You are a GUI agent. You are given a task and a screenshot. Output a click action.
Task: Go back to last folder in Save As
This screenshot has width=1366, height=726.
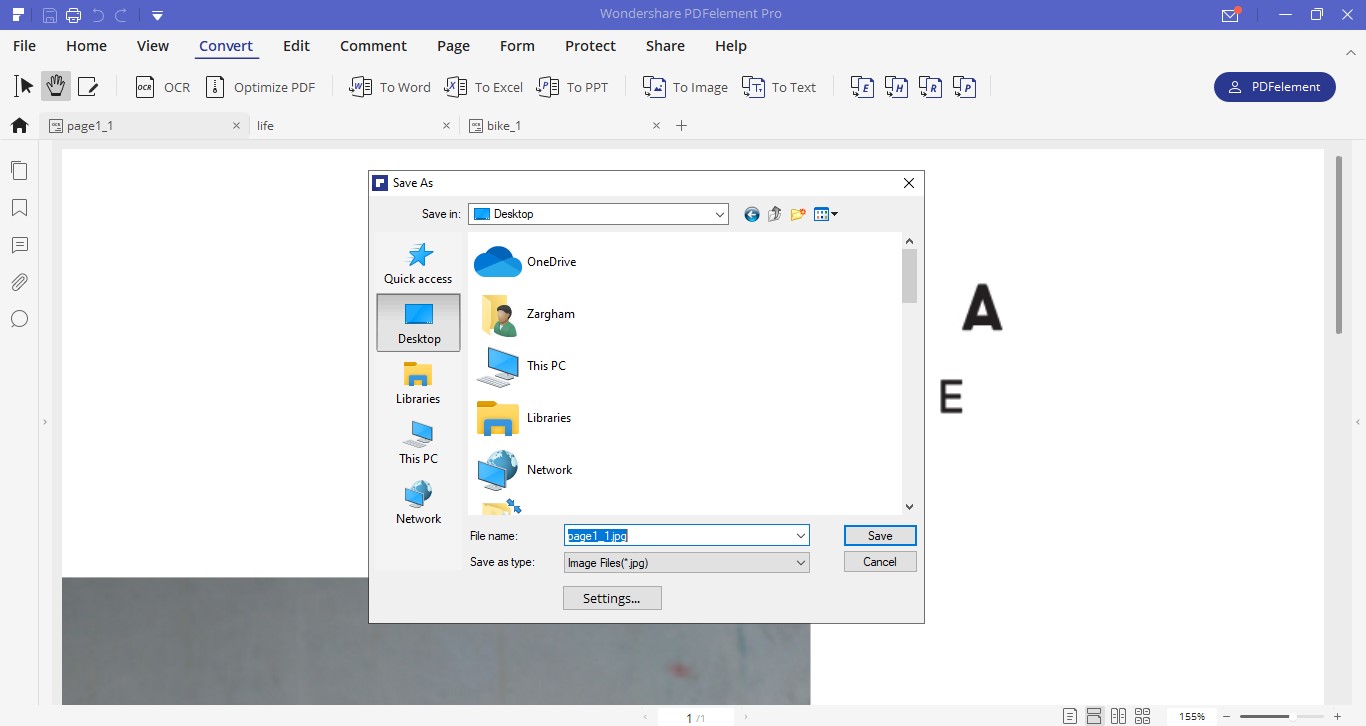coord(752,214)
